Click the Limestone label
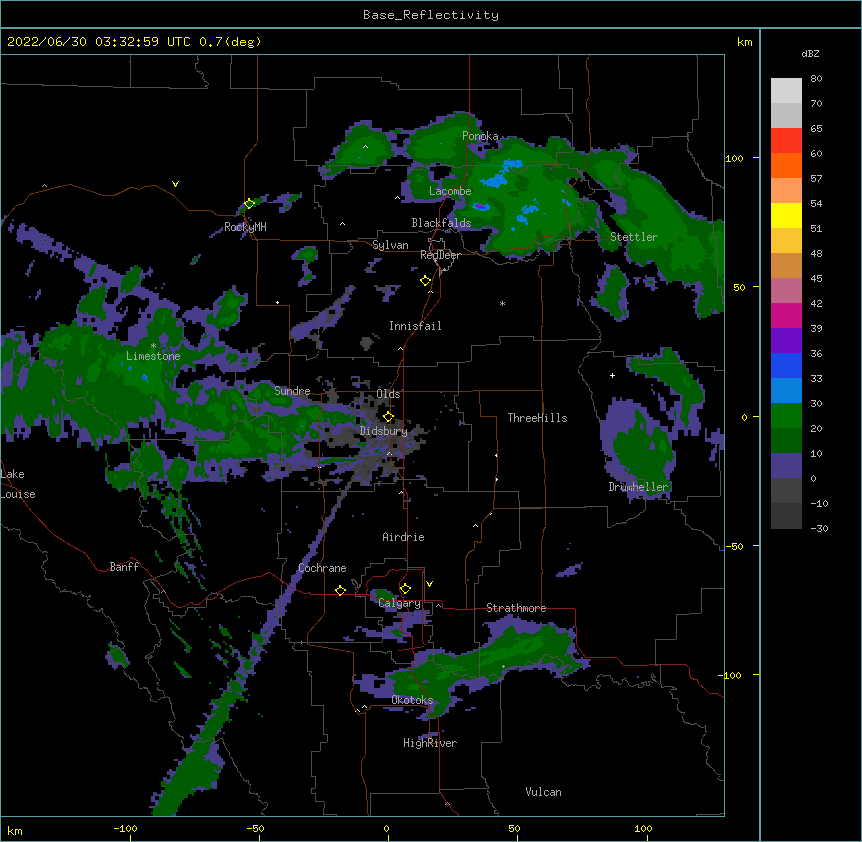This screenshot has width=862, height=842. point(153,356)
